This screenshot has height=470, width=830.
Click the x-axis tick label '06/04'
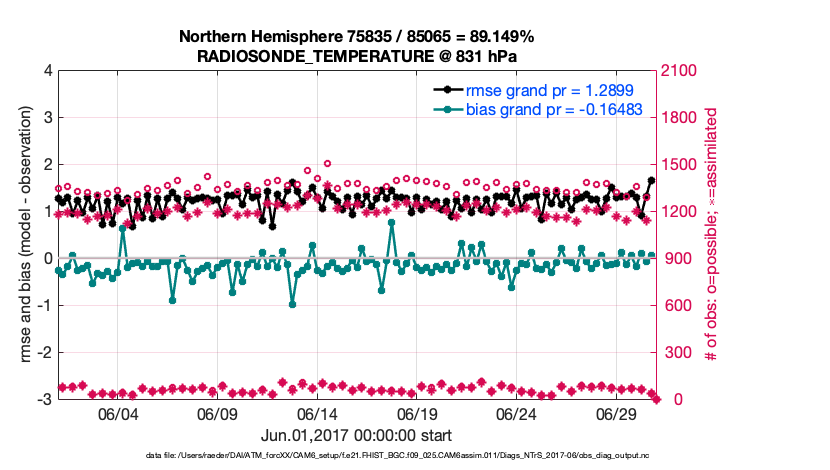click(x=118, y=413)
